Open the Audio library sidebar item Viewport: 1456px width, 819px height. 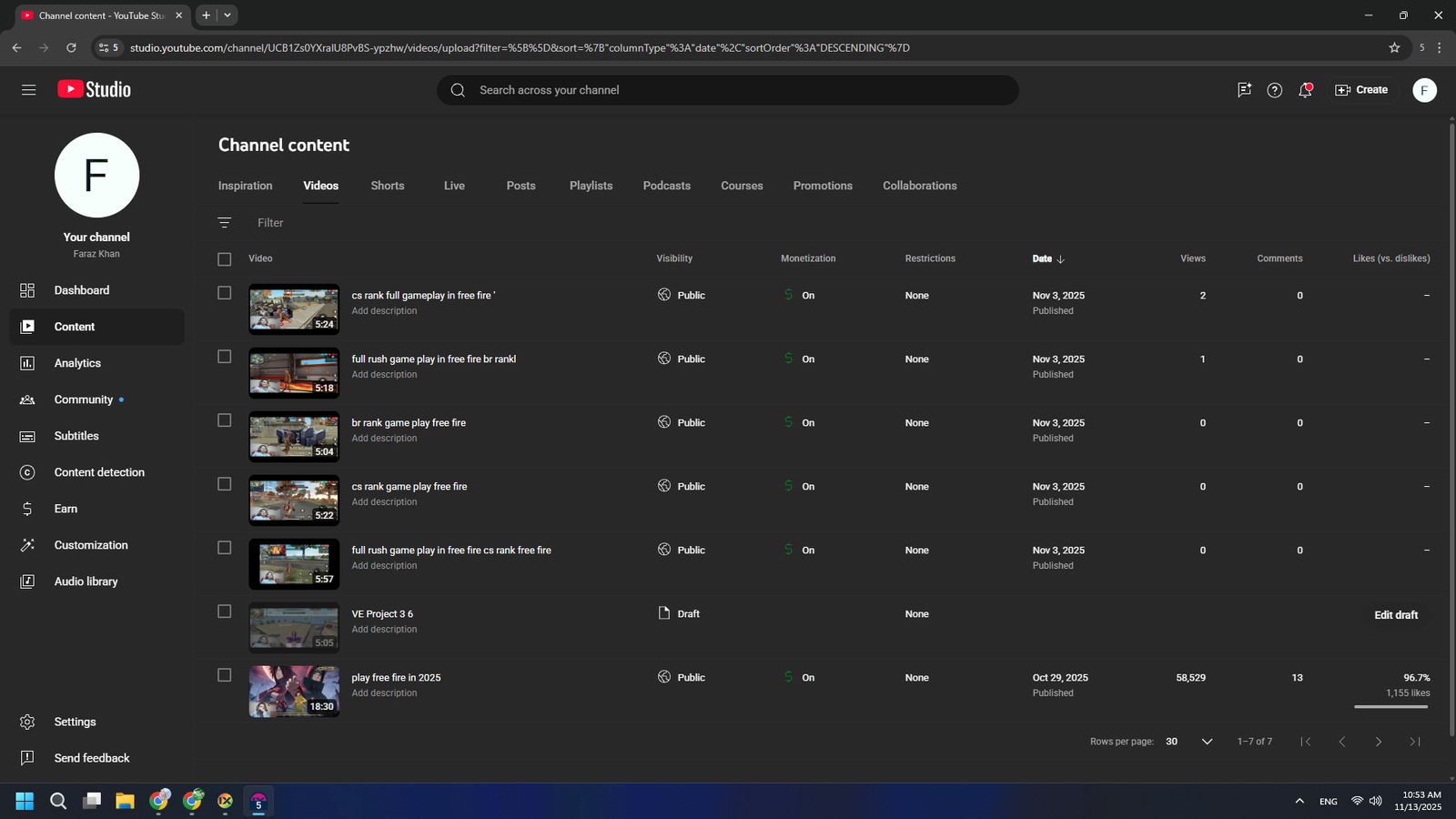[86, 581]
